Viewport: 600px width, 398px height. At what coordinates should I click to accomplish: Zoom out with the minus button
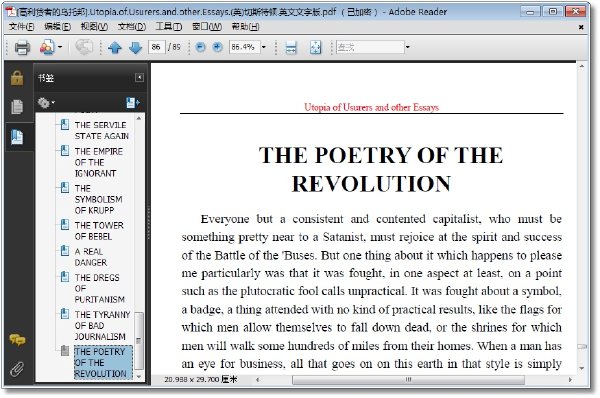tap(200, 47)
